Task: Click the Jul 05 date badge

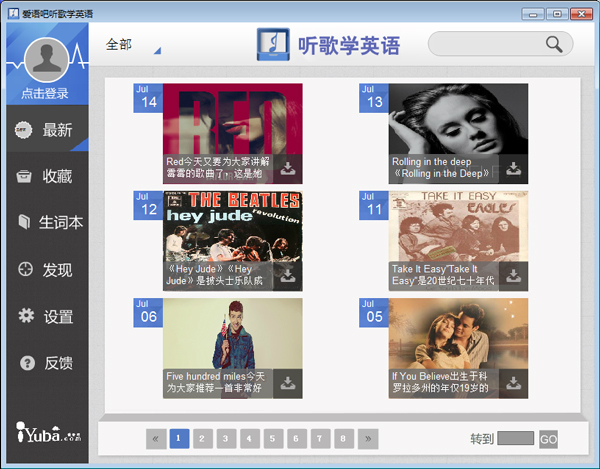Action: [374, 313]
